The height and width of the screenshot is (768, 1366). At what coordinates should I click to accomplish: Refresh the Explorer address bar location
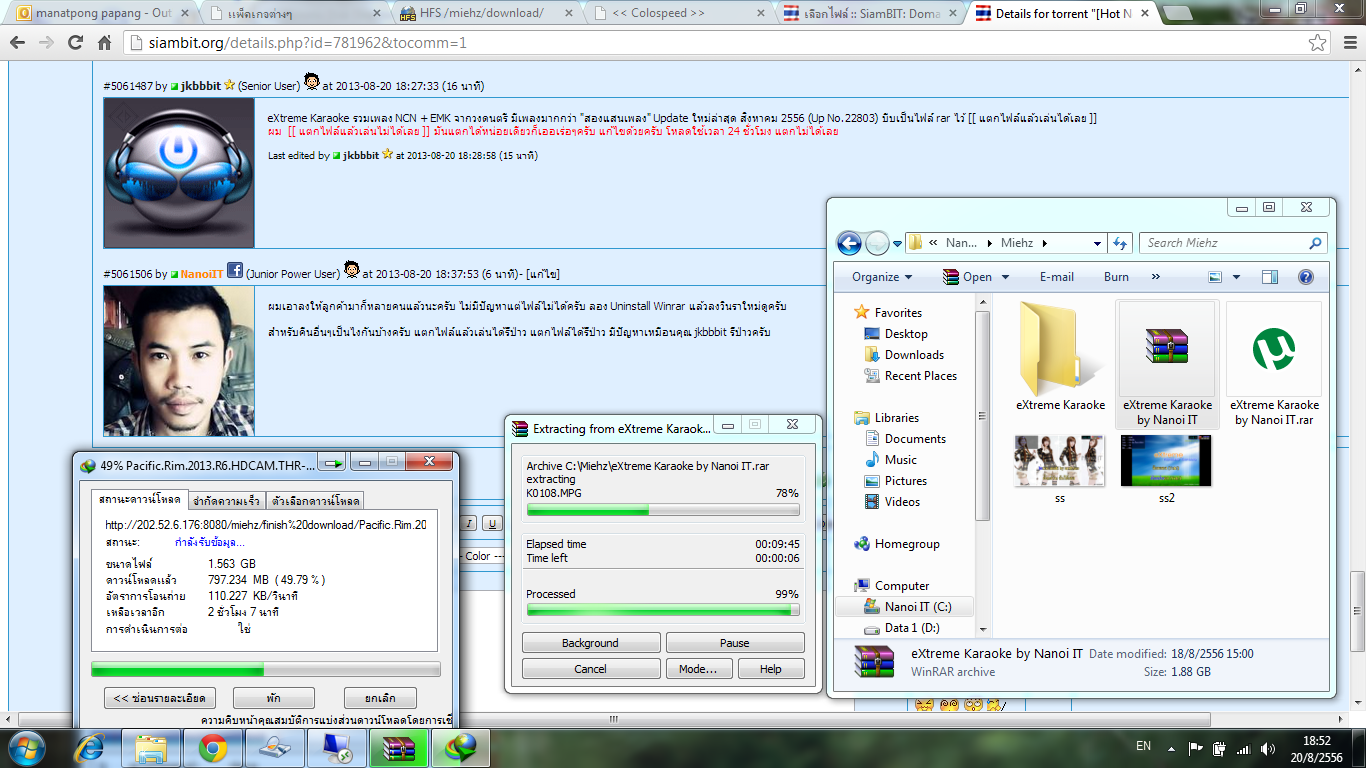click(x=1121, y=243)
